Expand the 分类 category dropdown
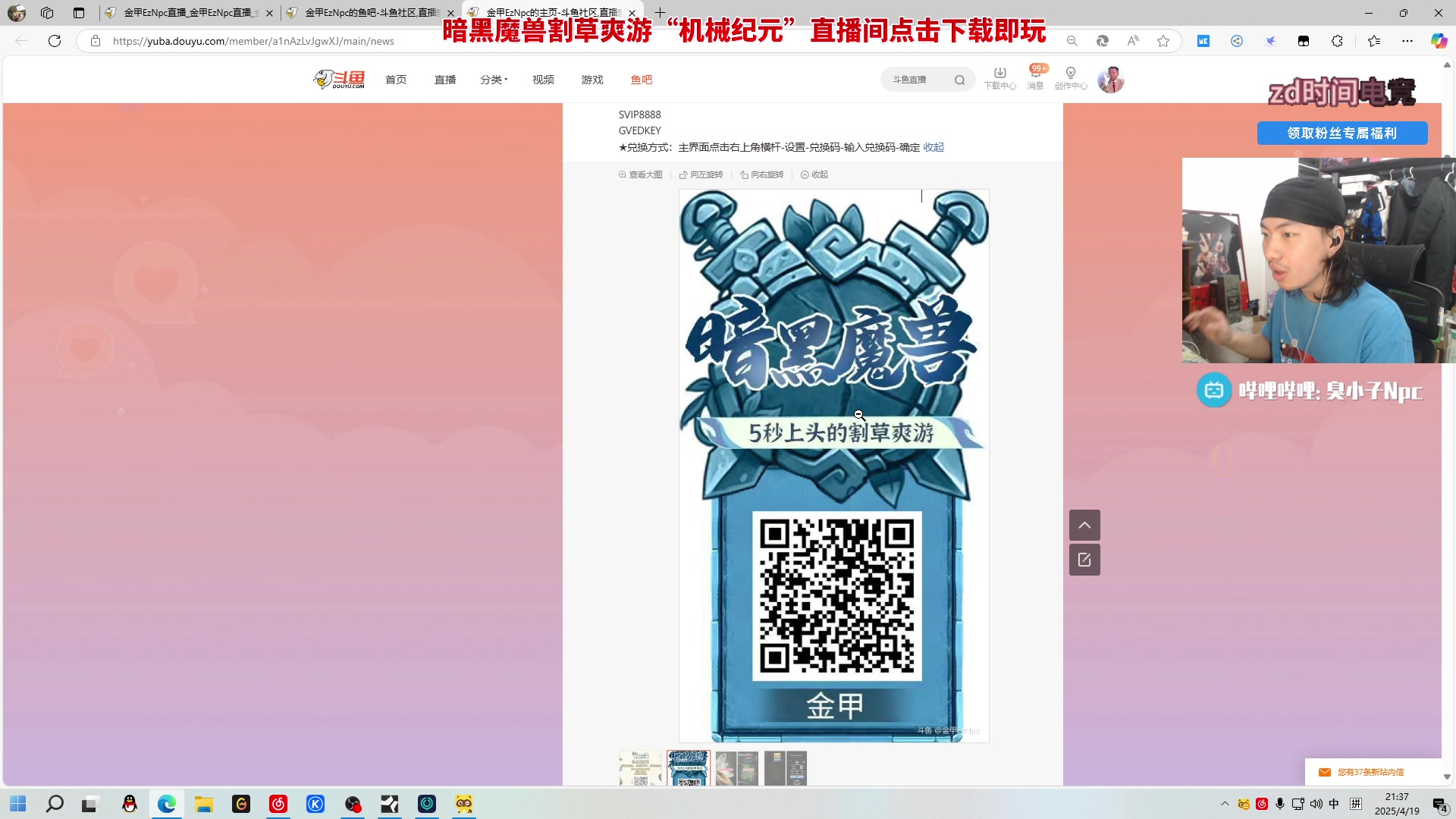This screenshot has width=1456, height=819. pos(494,80)
